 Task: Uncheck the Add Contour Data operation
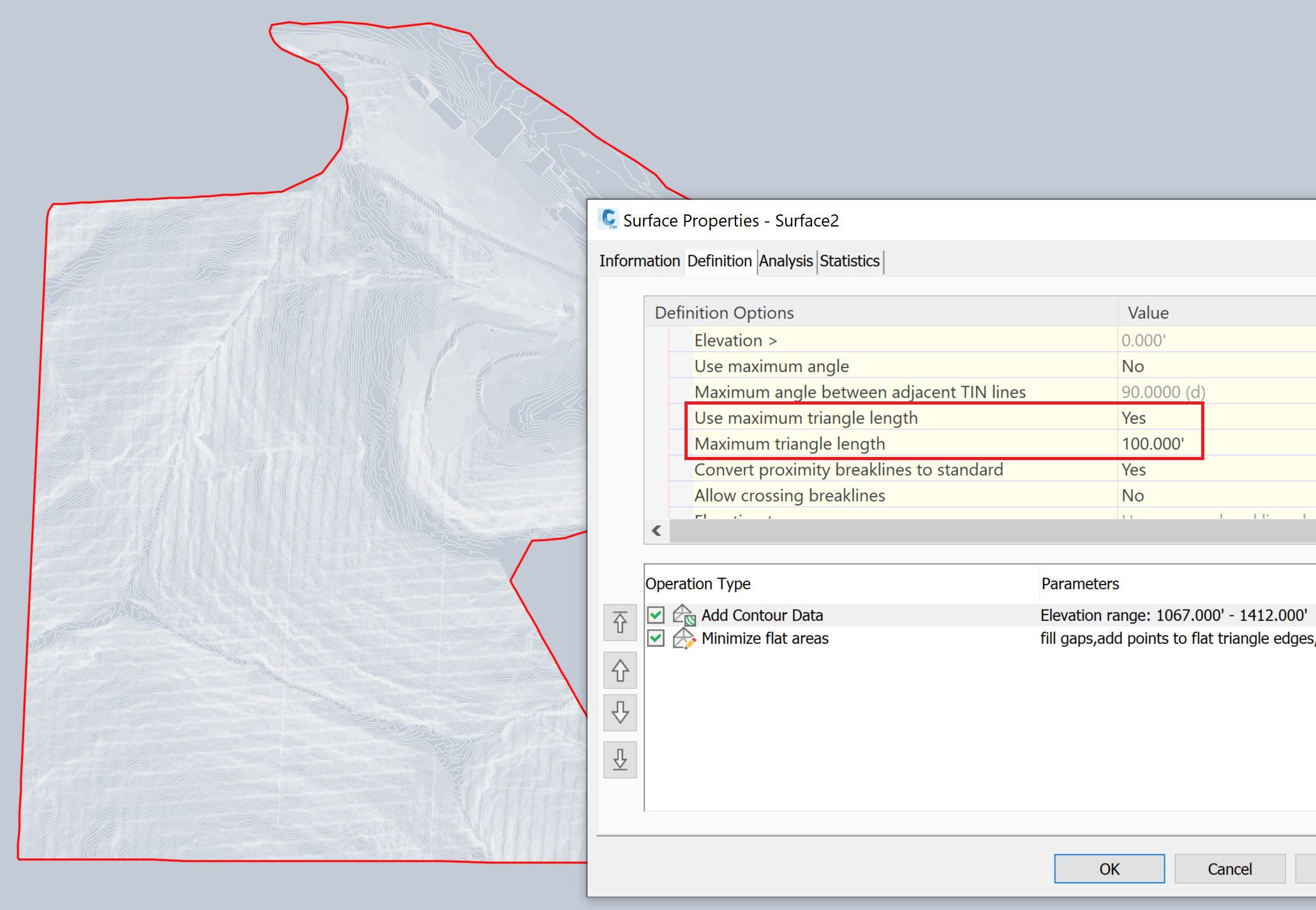[x=655, y=615]
